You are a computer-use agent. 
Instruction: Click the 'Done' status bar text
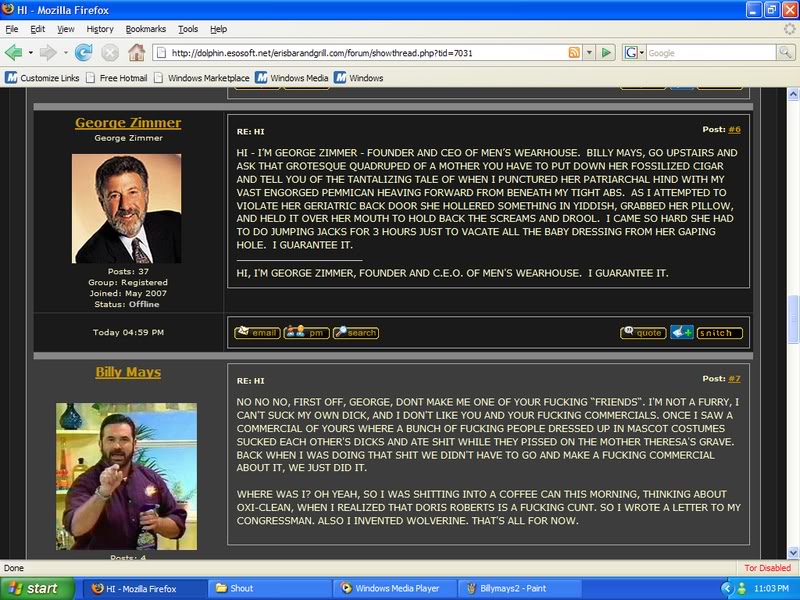tap(14, 568)
